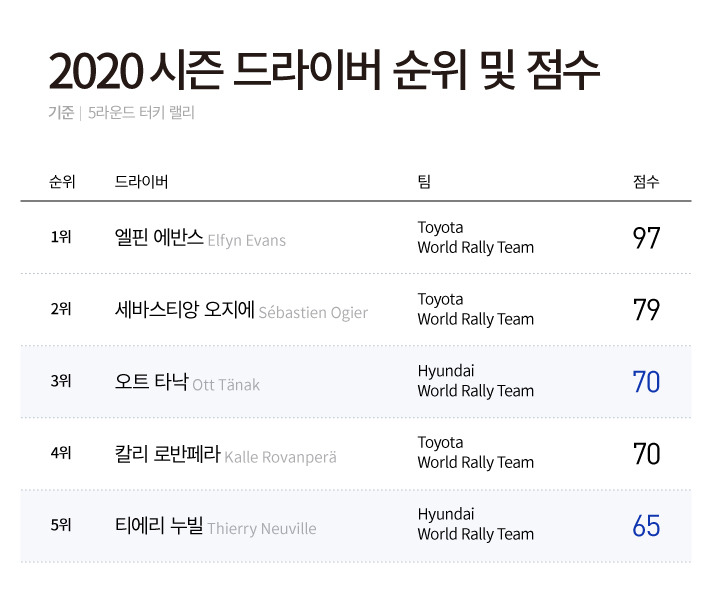Select driver name 엘핀 에반스
The width and height of the screenshot is (712, 600).
coord(159,238)
